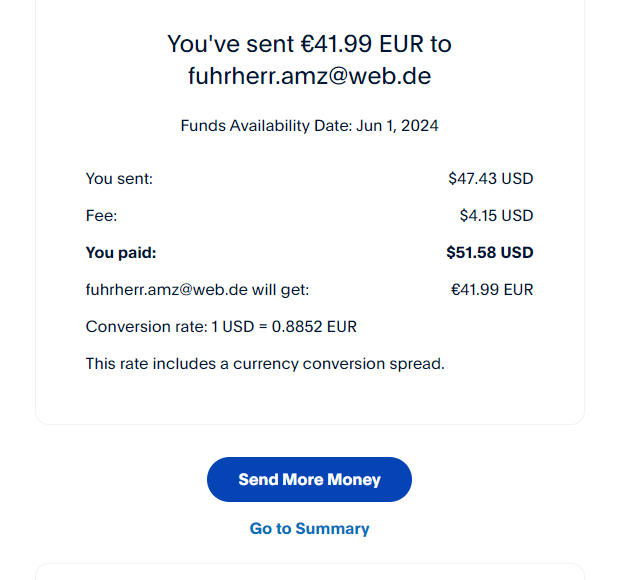Viewport: 630px width, 580px height.
Task: Click the "You've sent €41.99 EUR to" heading line
Action: pyautogui.click(x=309, y=44)
